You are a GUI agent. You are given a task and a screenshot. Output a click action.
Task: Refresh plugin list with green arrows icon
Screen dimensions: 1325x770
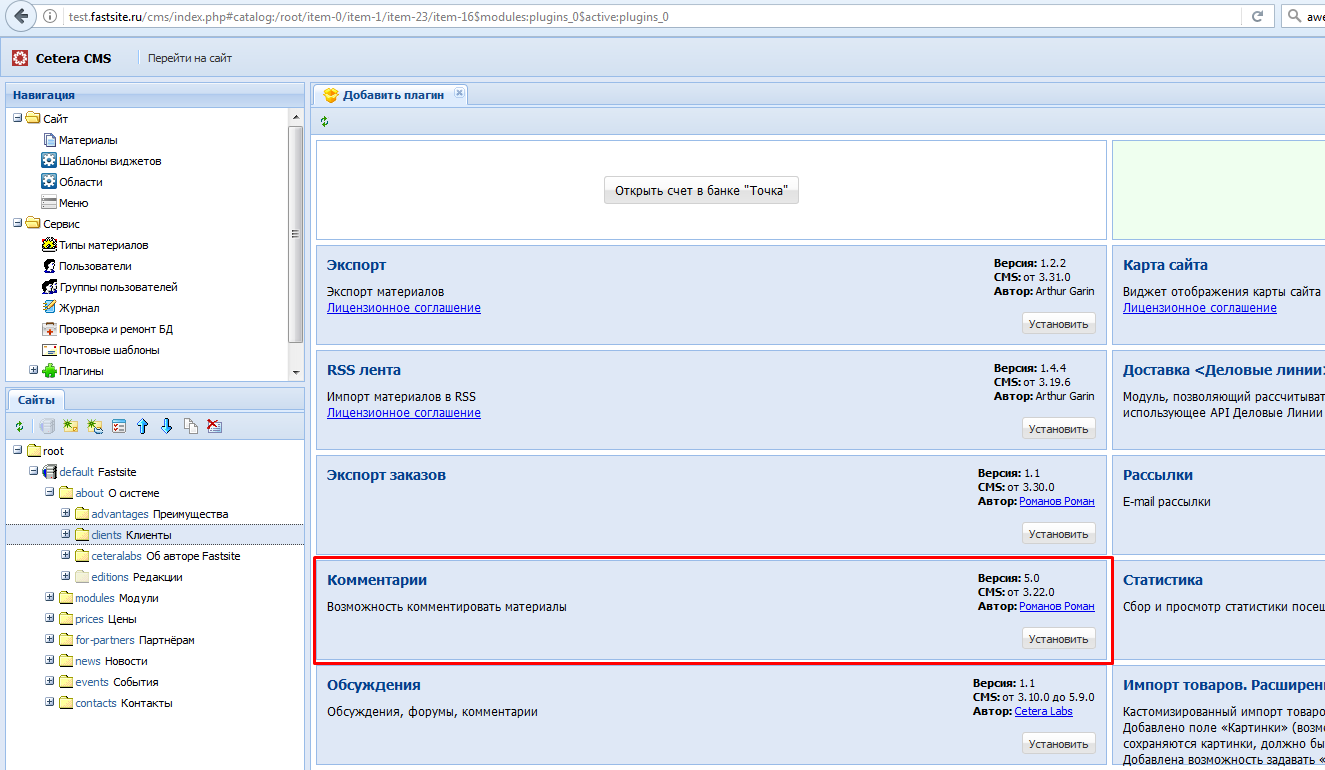(324, 121)
